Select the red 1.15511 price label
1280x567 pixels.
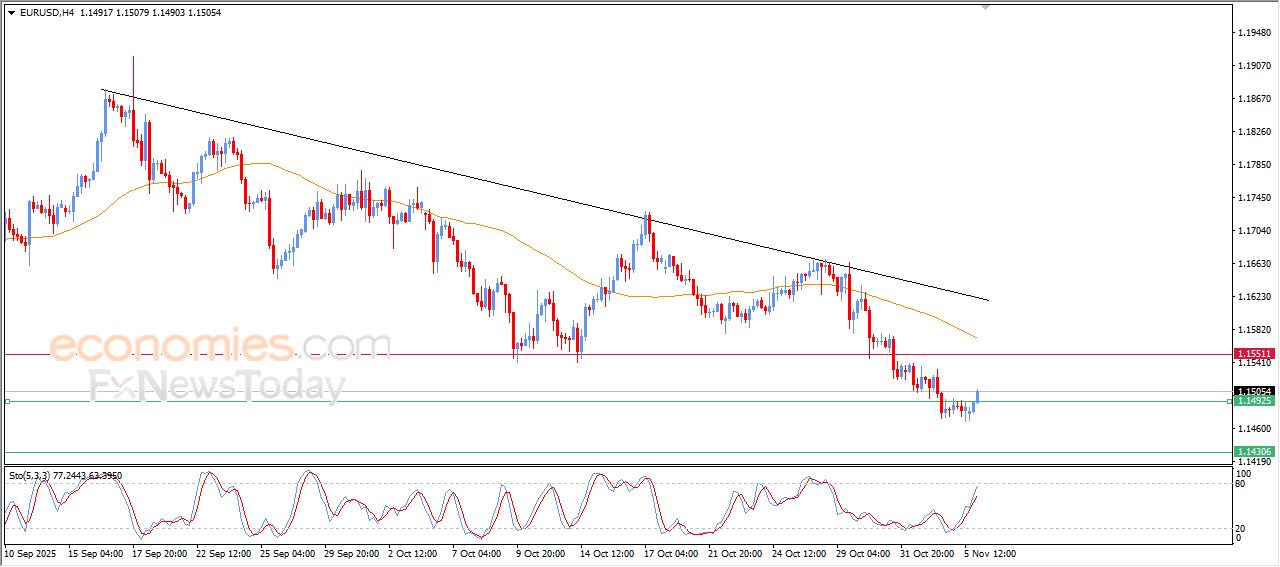(1254, 354)
